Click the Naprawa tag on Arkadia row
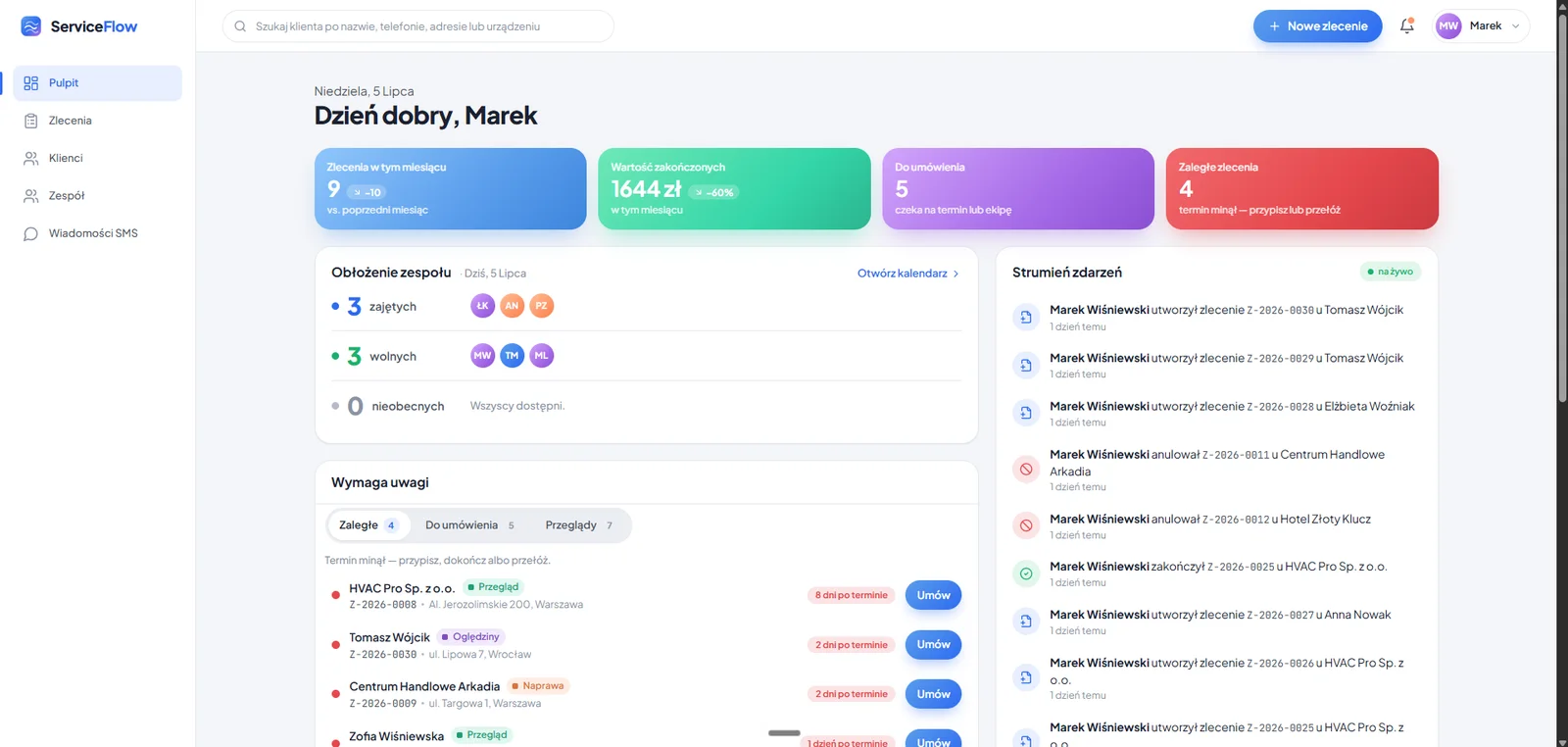This screenshot has height=747, width=1568. pos(538,686)
